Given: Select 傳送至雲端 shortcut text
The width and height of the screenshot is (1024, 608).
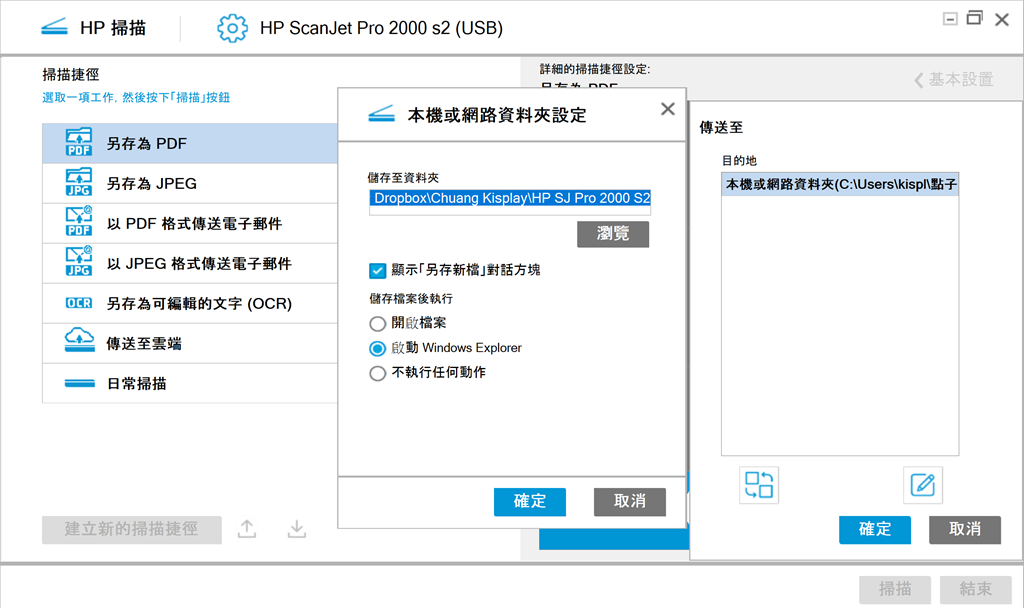Looking at the screenshot, I should click(144, 344).
